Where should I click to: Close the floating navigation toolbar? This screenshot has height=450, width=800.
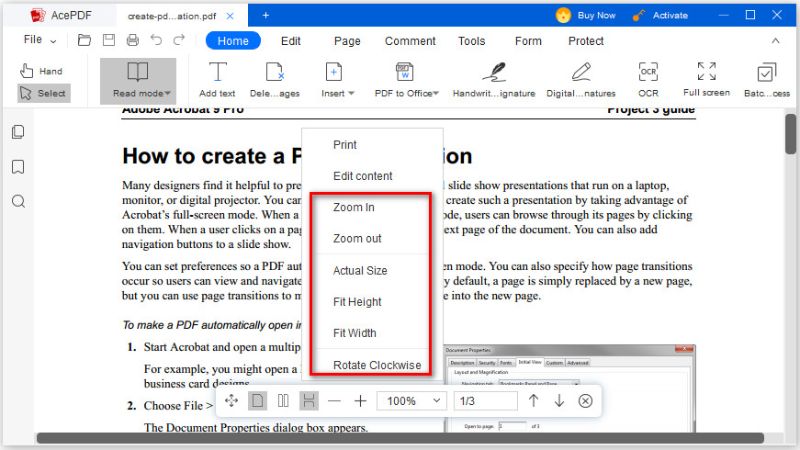586,401
